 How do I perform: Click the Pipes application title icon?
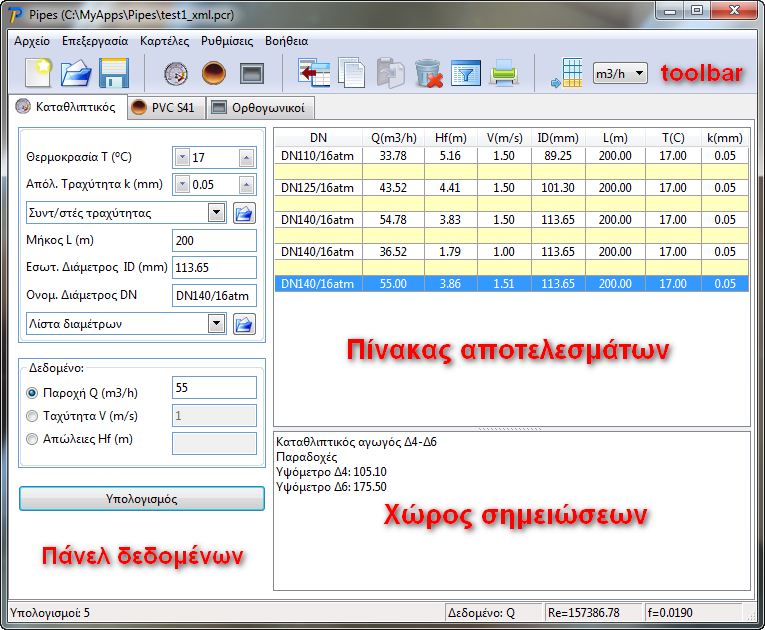tap(16, 15)
